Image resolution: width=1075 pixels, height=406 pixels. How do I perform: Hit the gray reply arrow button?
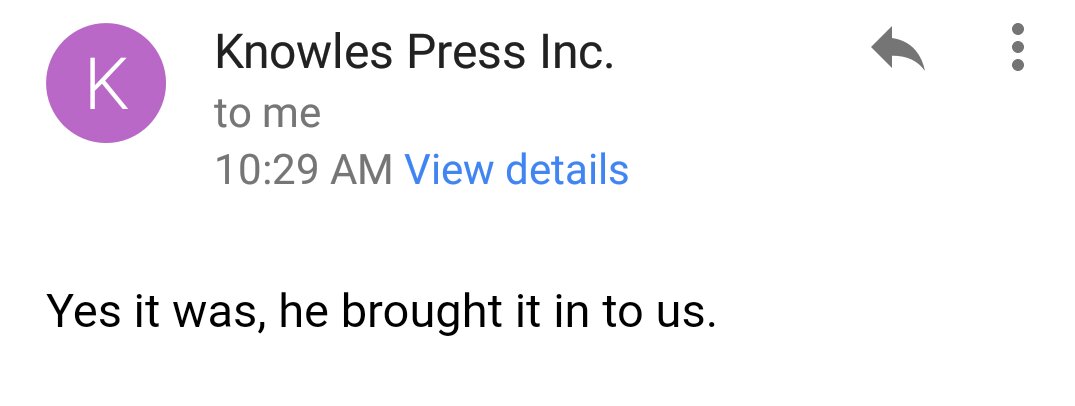[x=898, y=48]
